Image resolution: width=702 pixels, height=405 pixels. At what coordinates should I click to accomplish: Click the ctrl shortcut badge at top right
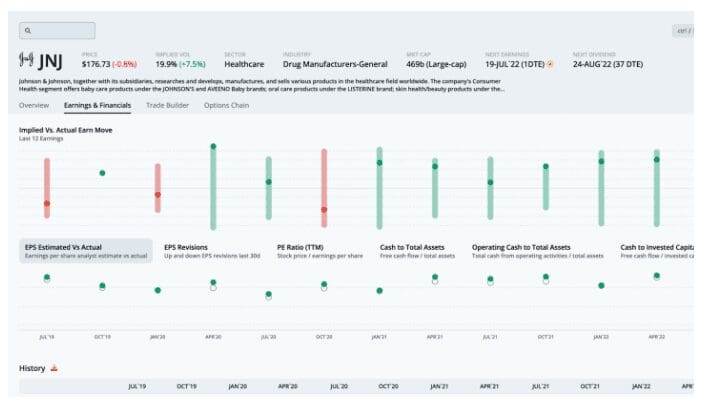point(685,31)
